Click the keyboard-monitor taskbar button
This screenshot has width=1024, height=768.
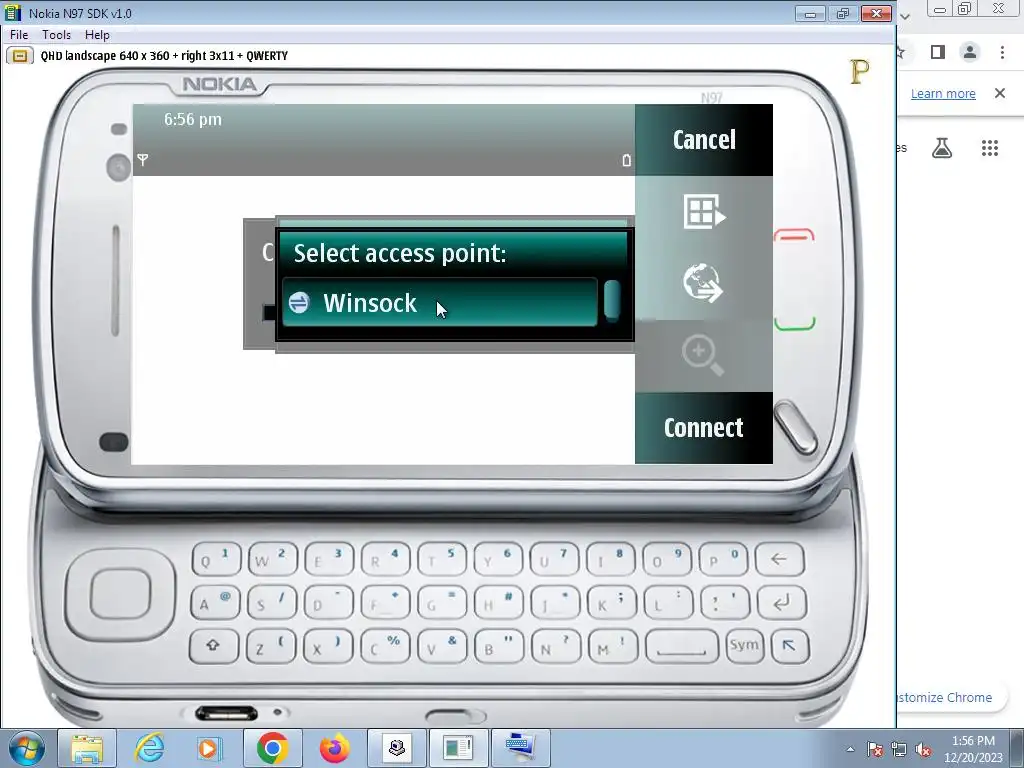[x=520, y=748]
